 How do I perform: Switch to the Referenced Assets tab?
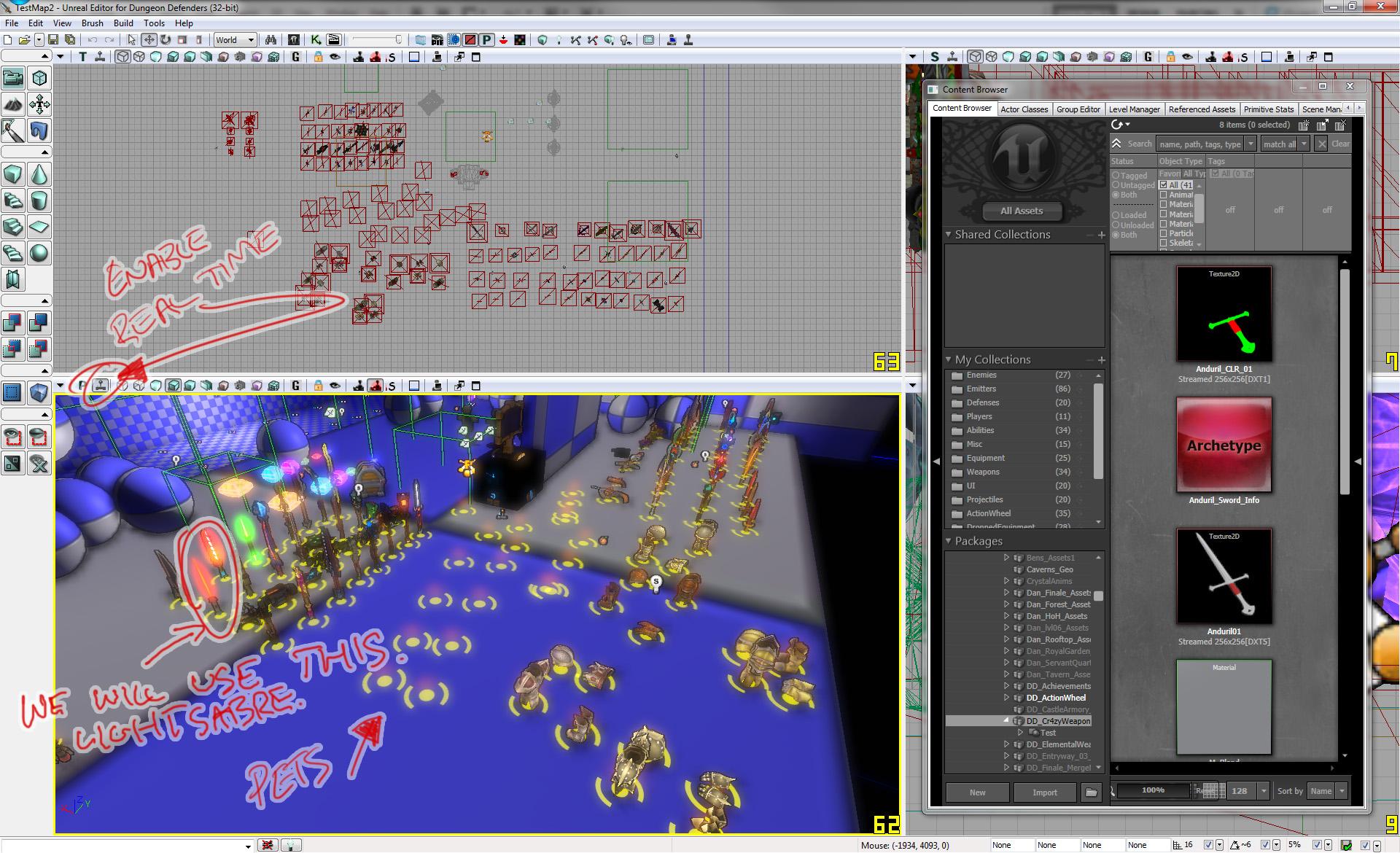coord(1202,109)
